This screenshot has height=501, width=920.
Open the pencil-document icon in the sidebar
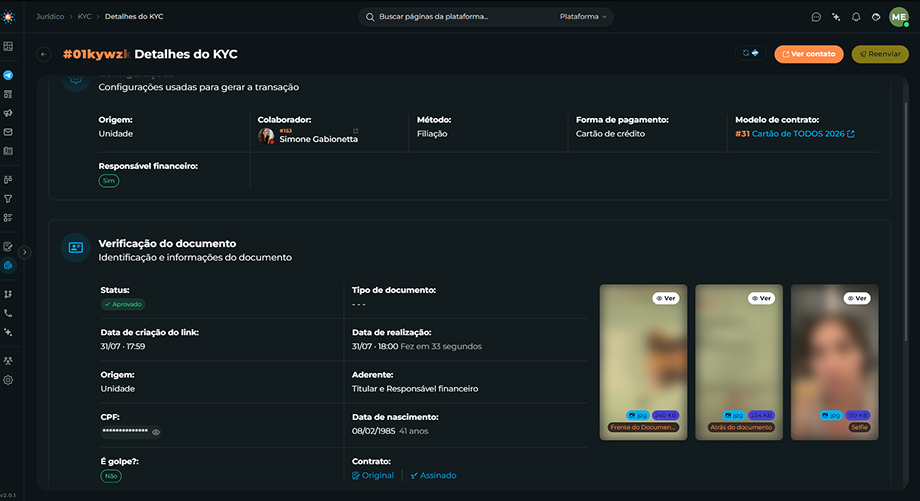coord(8,246)
